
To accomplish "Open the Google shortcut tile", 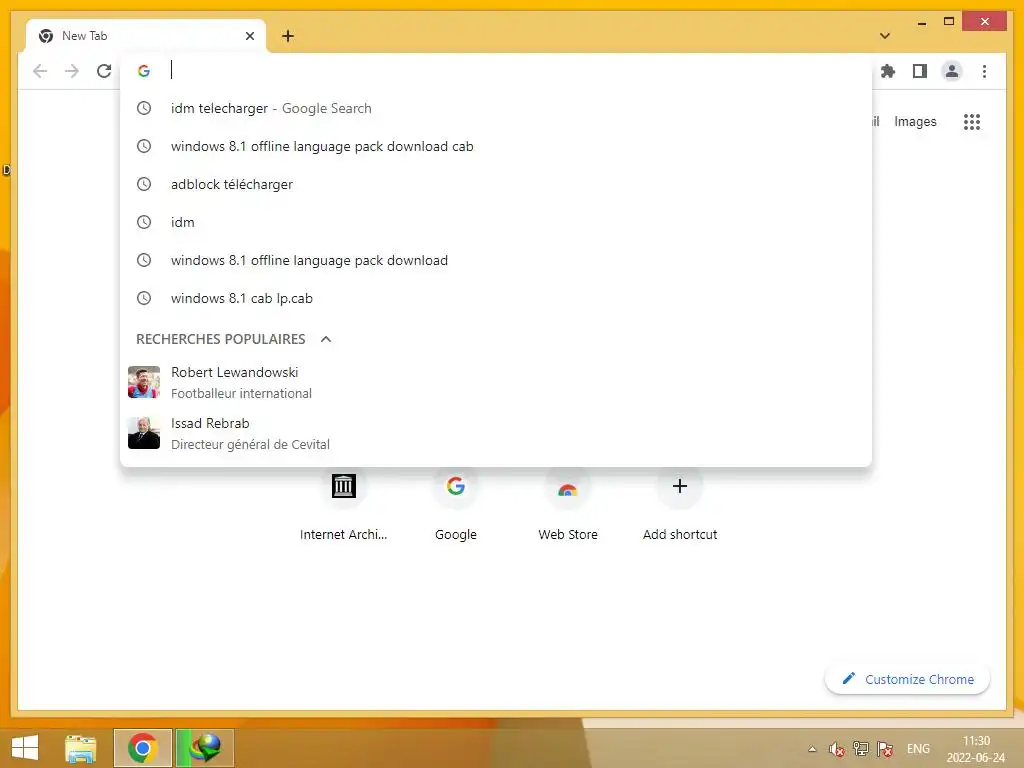I will click(456, 506).
